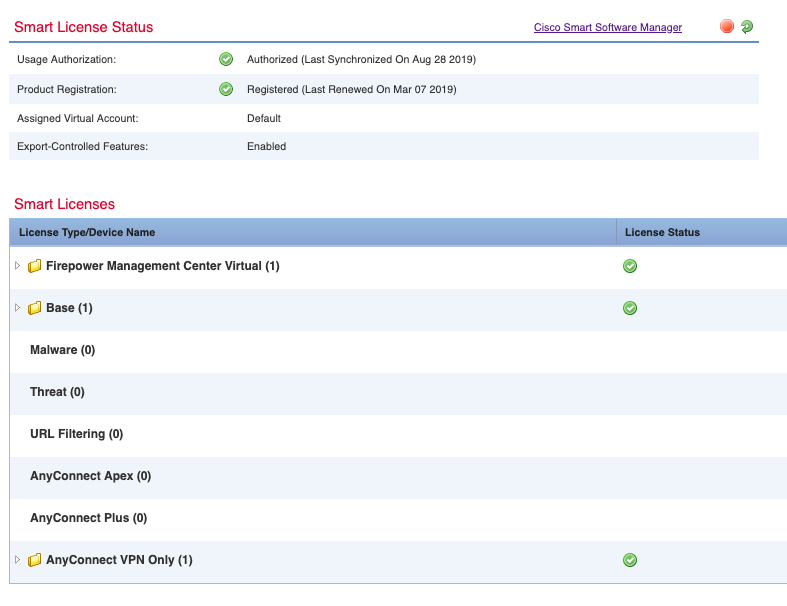Screen dimensions: 787x606
Task: Expand the Firepower Management Center Virtual row
Action: (x=18, y=266)
